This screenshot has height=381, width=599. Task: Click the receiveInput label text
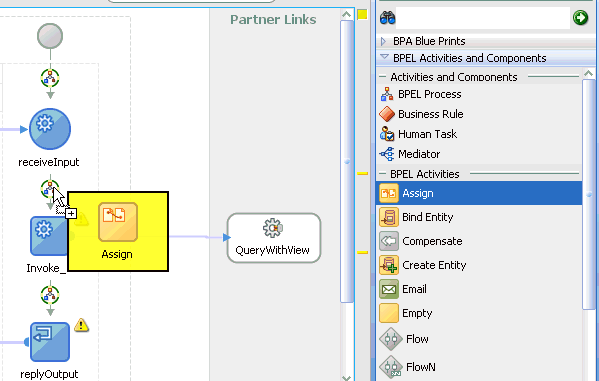(49, 162)
